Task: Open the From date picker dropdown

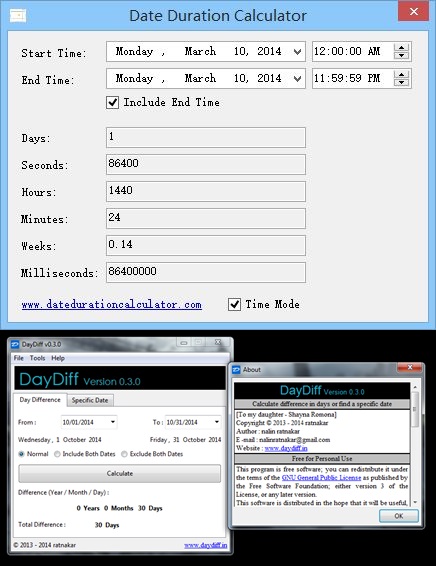Action: coord(113,422)
